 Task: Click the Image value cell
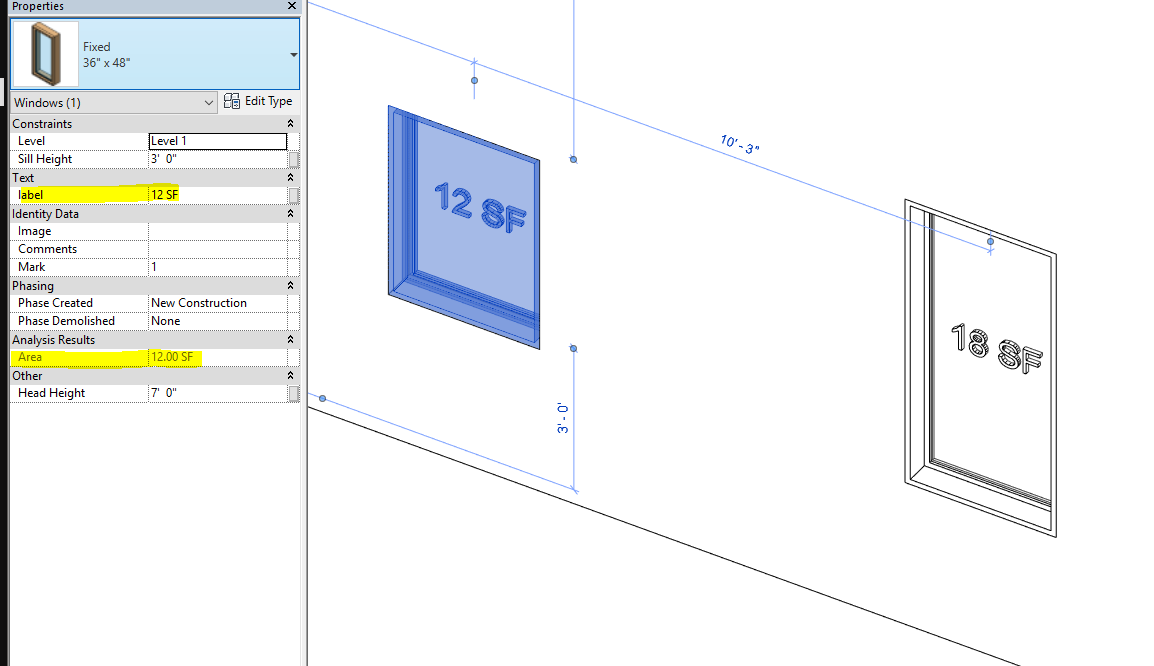click(x=218, y=231)
